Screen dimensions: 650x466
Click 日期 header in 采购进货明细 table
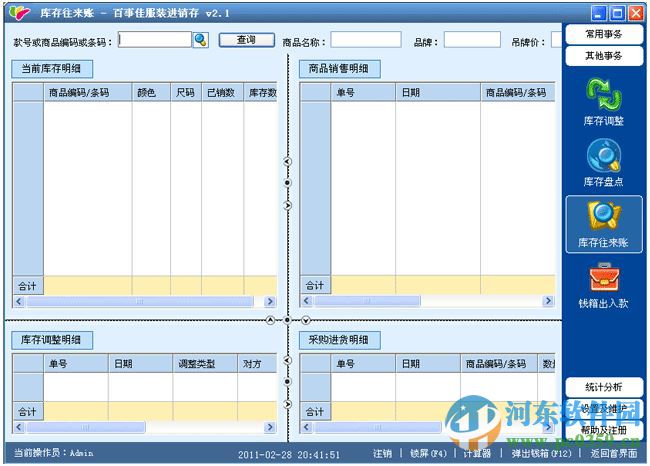(x=428, y=364)
